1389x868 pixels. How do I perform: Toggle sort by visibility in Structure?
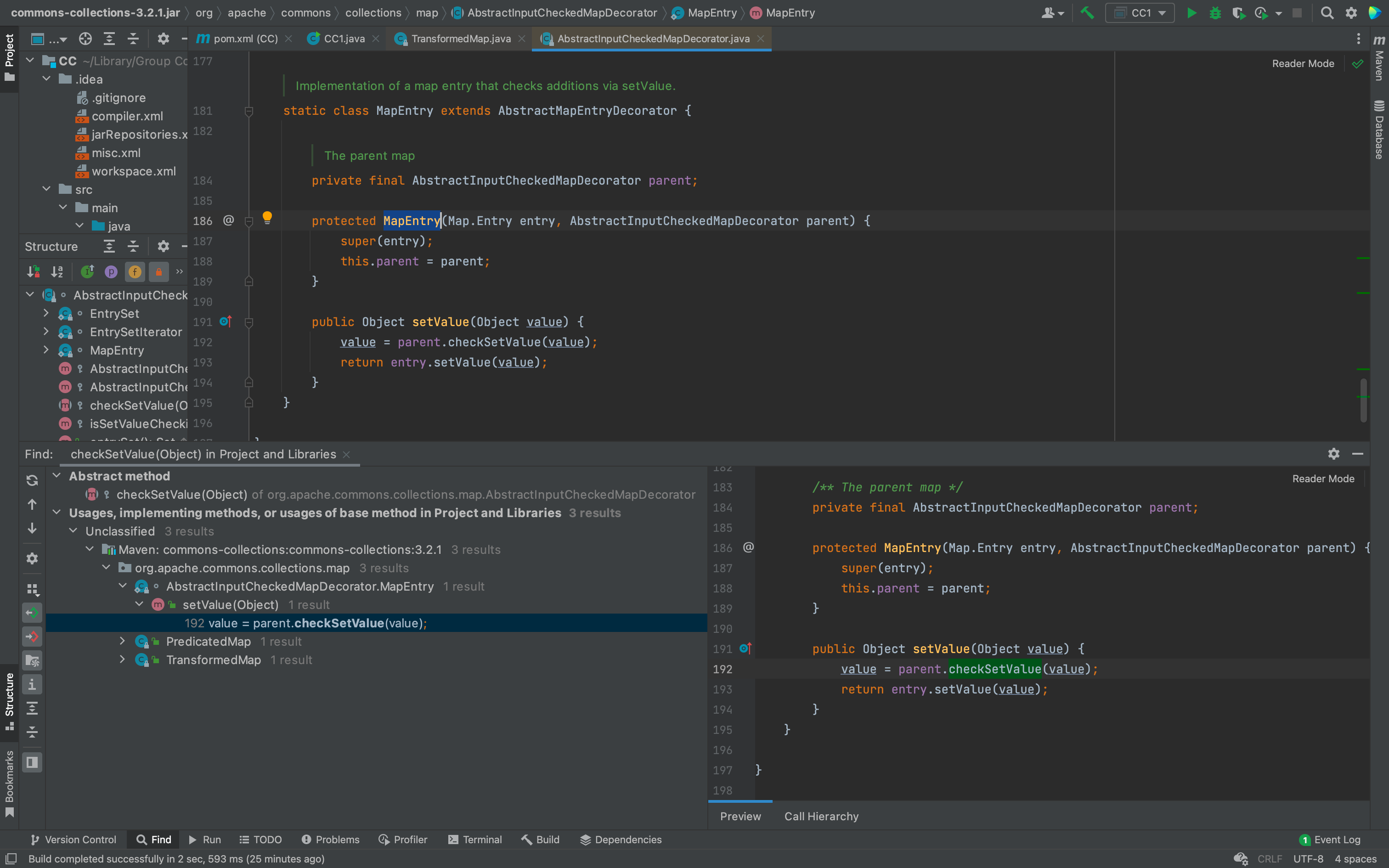pos(33,271)
